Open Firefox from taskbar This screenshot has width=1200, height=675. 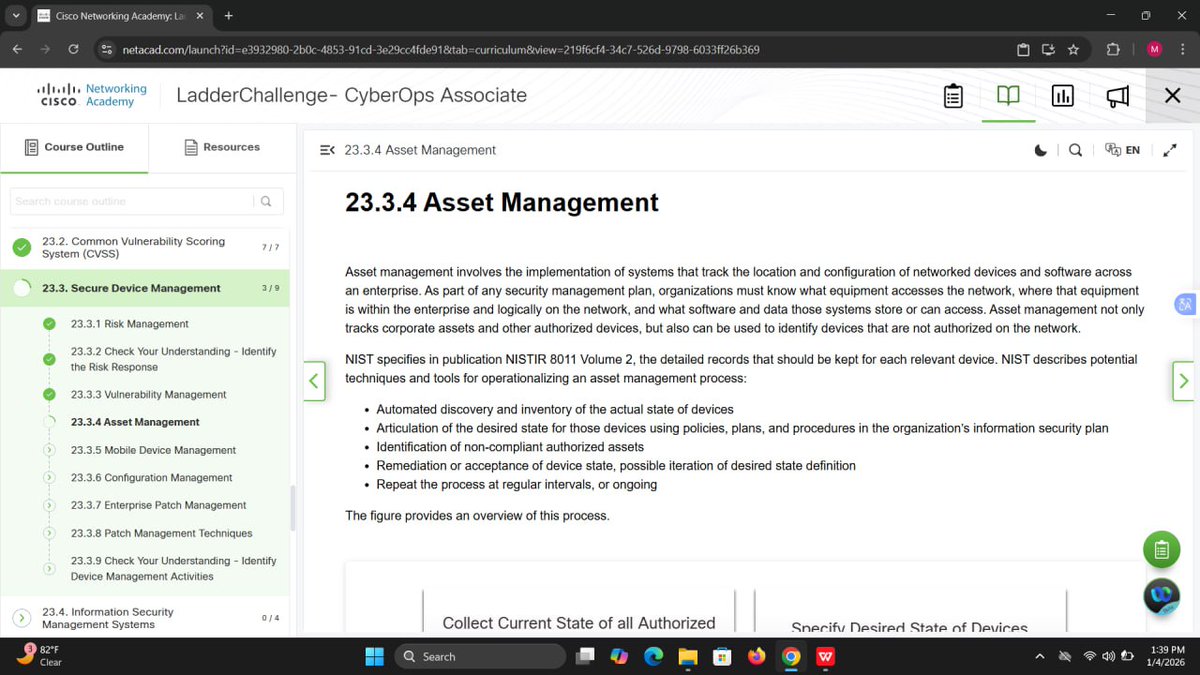[756, 656]
